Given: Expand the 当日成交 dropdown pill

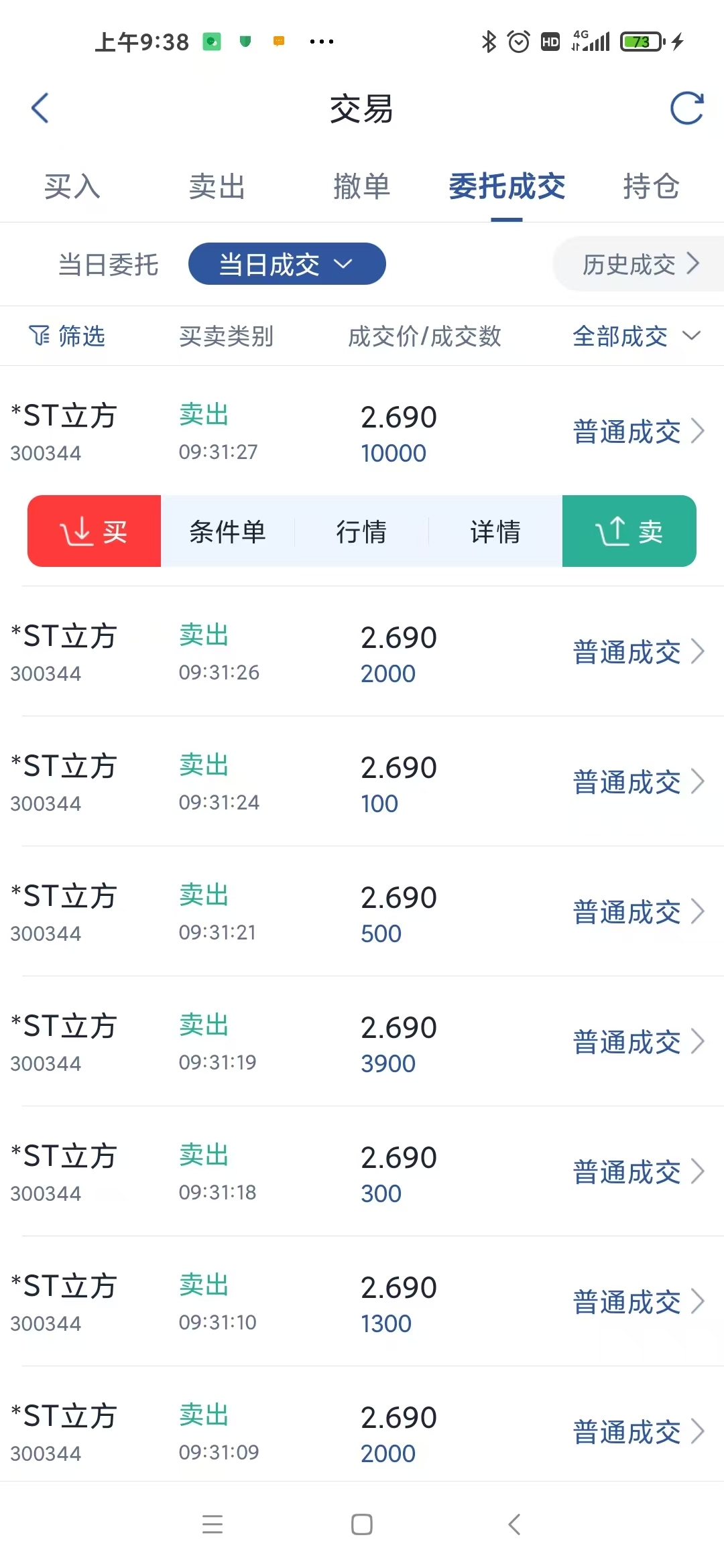Looking at the screenshot, I should pyautogui.click(x=287, y=264).
